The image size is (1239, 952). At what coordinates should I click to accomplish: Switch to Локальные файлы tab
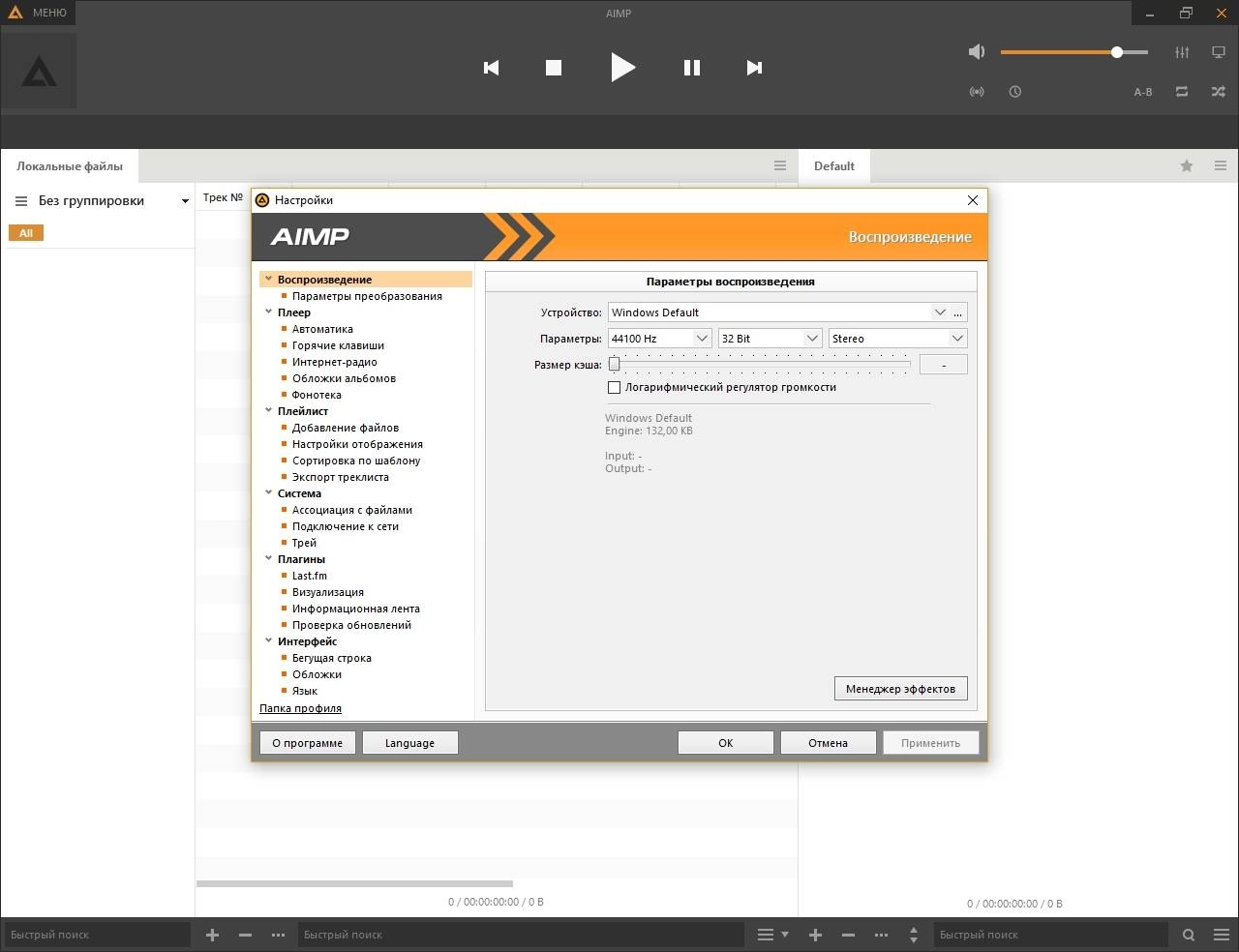pyautogui.click(x=70, y=165)
